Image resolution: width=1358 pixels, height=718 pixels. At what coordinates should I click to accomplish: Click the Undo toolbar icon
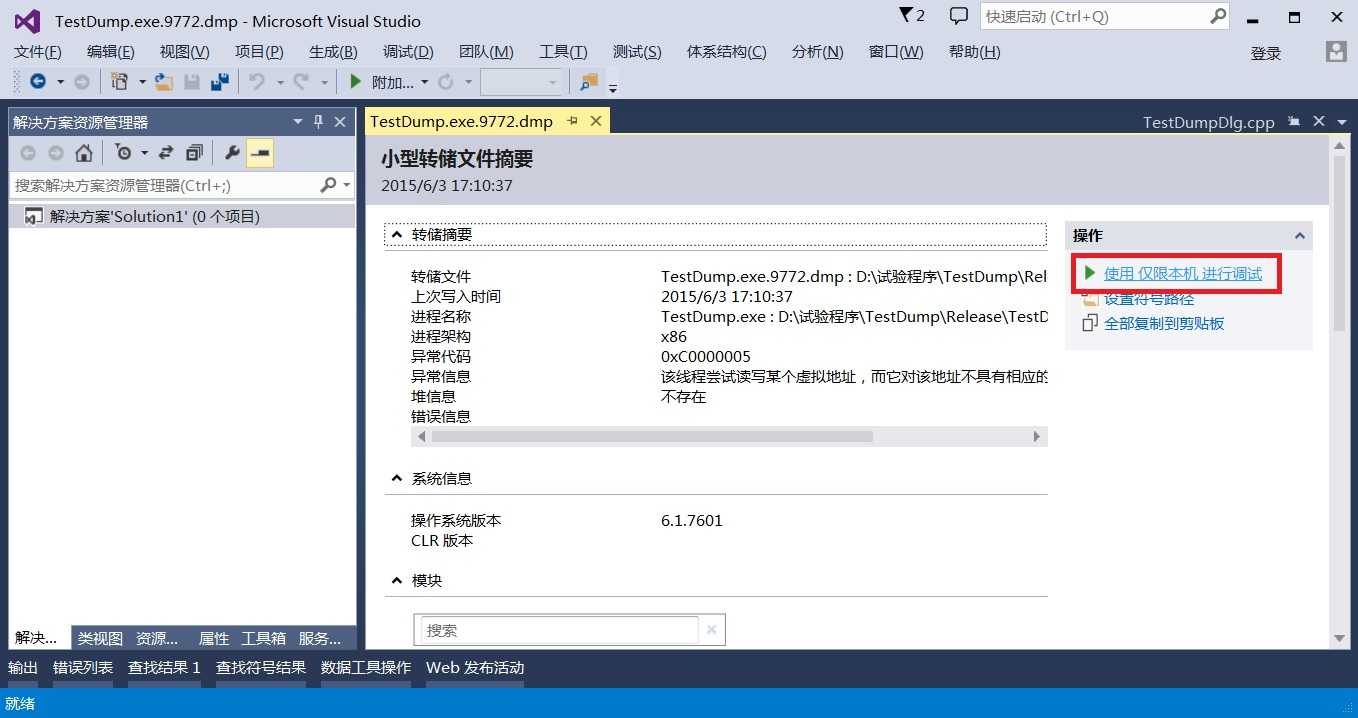(257, 82)
